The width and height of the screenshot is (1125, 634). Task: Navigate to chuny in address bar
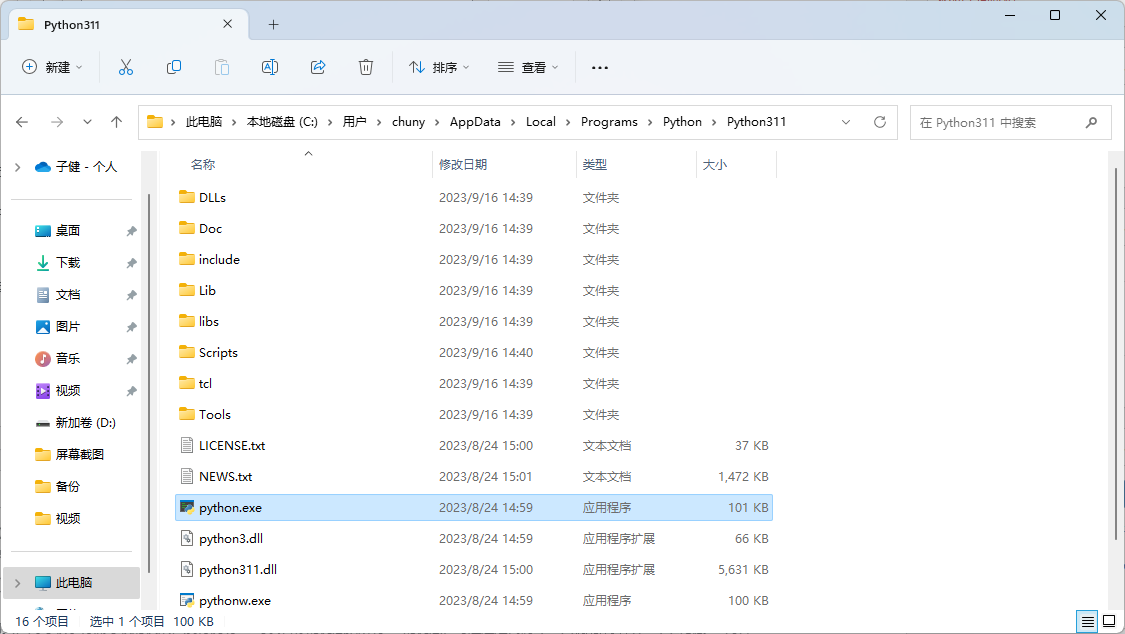pyautogui.click(x=408, y=122)
